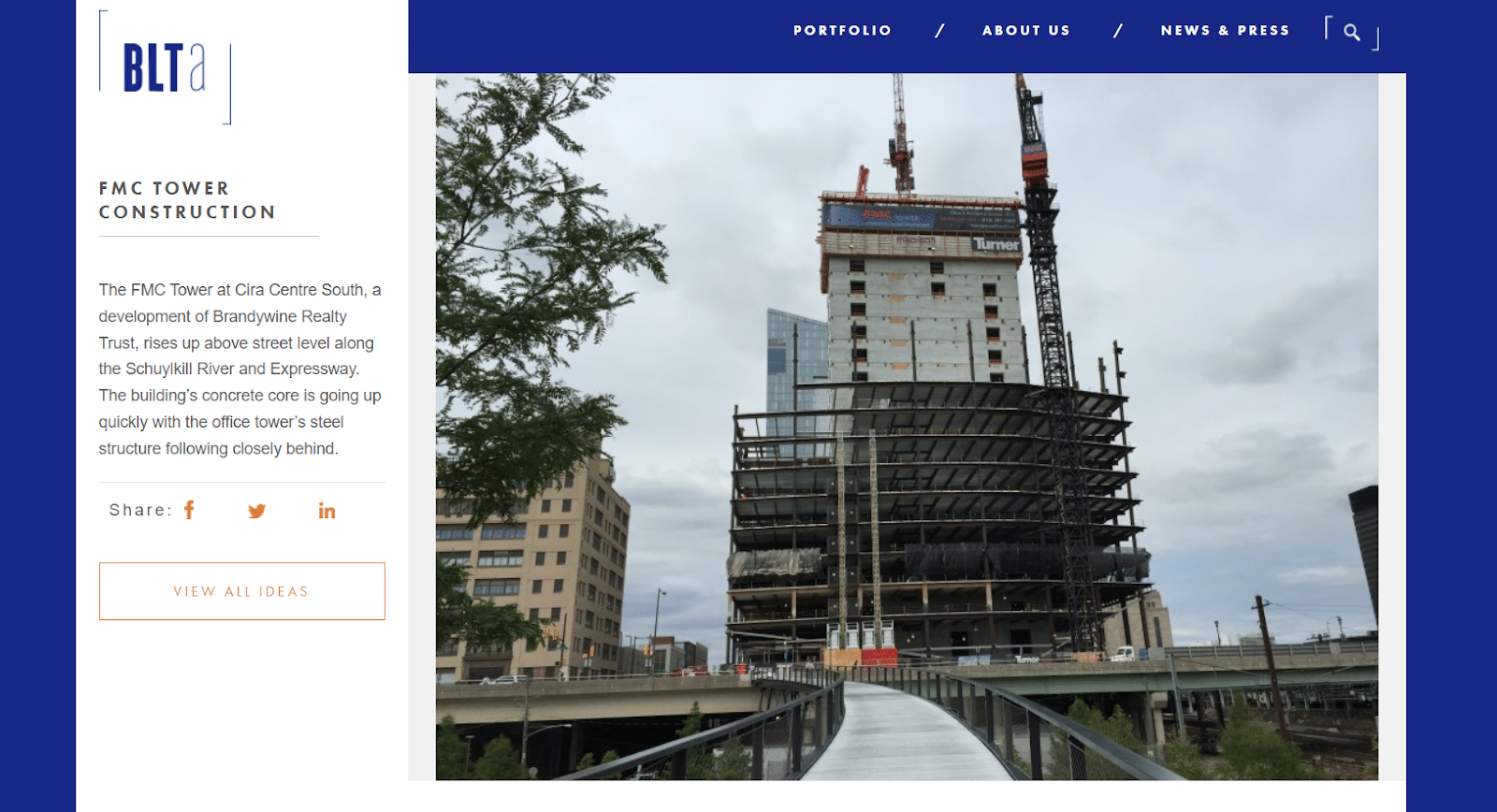Share the article on Facebook
This screenshot has height=812, width=1497.
click(x=189, y=510)
